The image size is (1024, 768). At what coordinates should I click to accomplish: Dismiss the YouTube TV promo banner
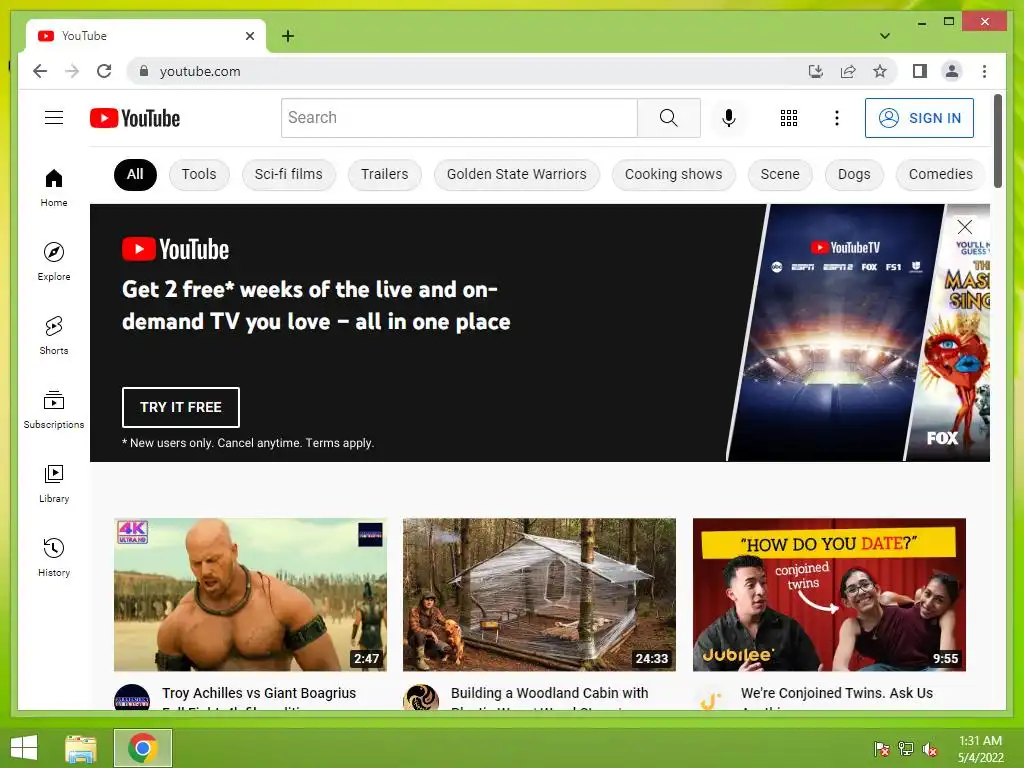[x=965, y=227]
